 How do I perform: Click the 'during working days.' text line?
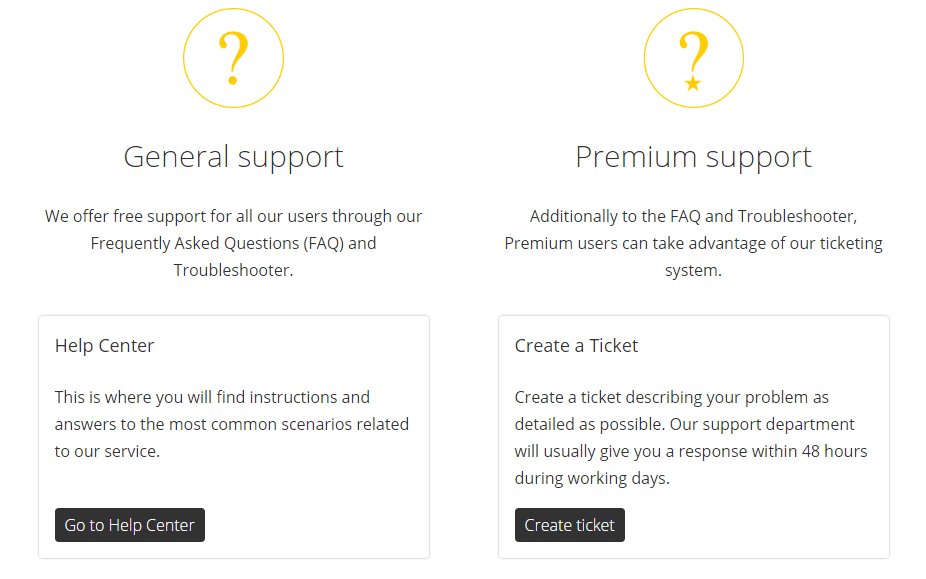592,478
